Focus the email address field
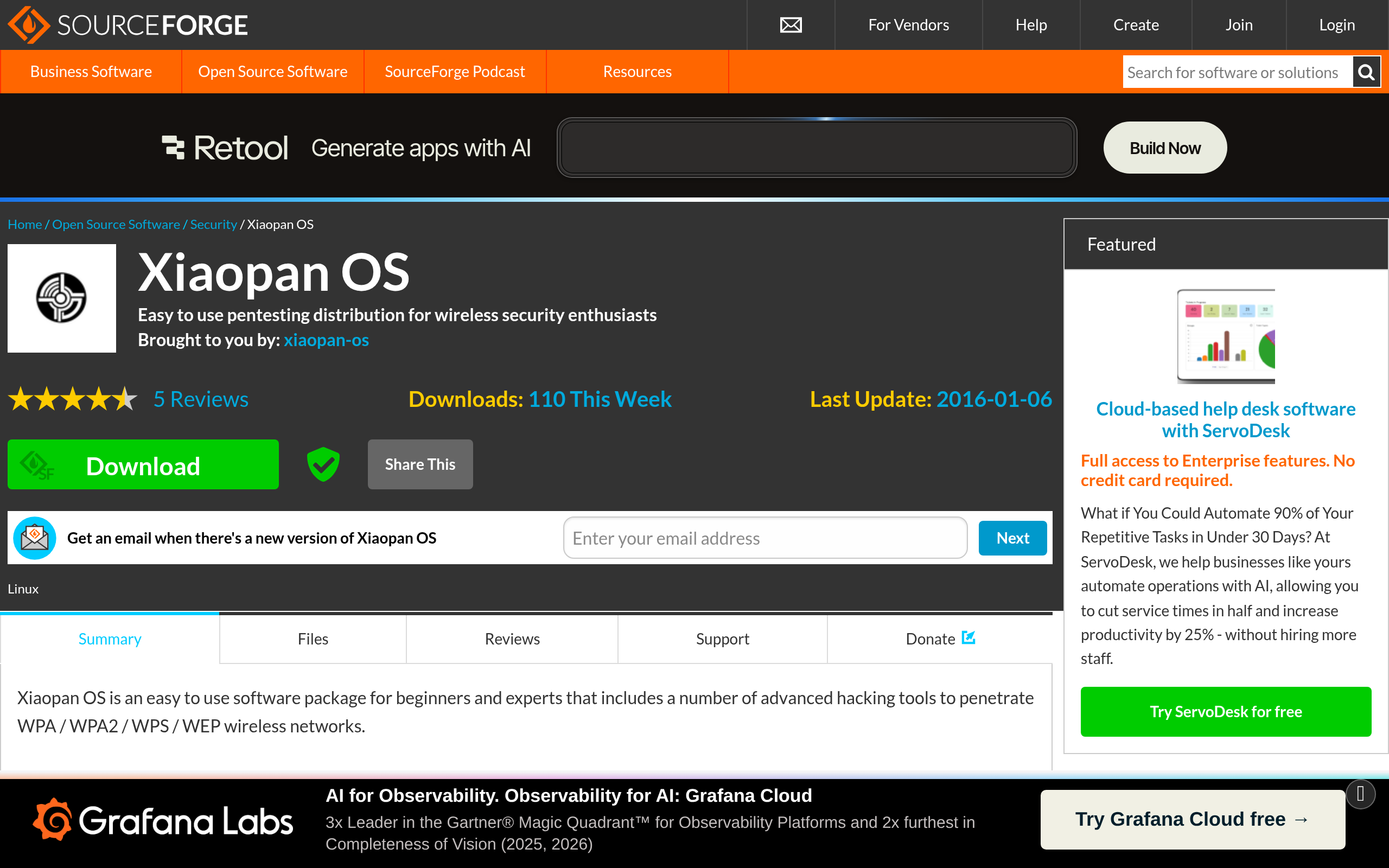 tap(765, 538)
